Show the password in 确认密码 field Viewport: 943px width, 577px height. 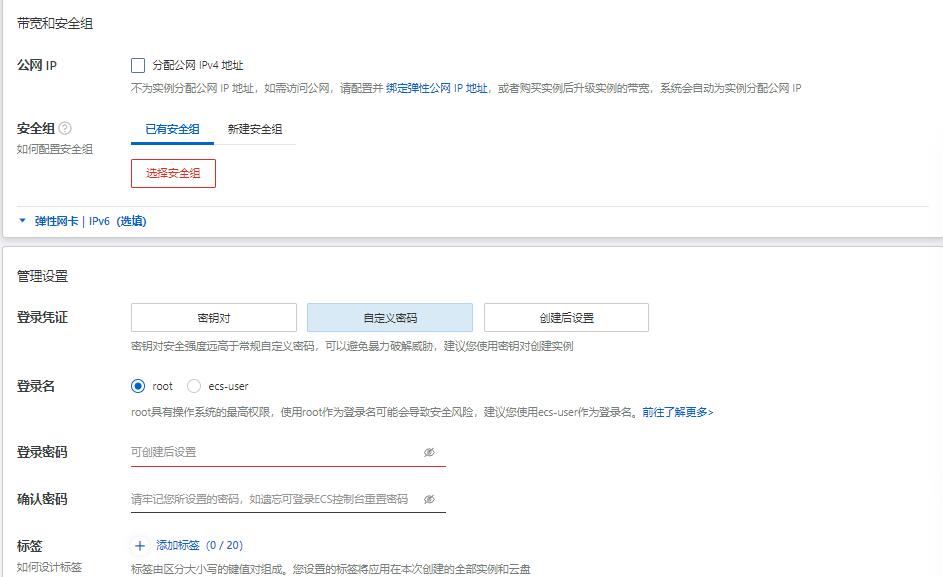coord(429,499)
